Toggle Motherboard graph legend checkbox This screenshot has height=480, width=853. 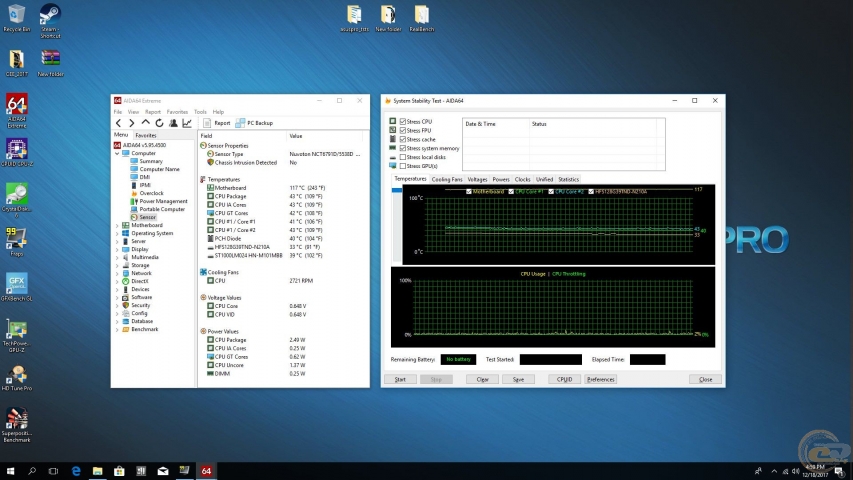[469, 192]
